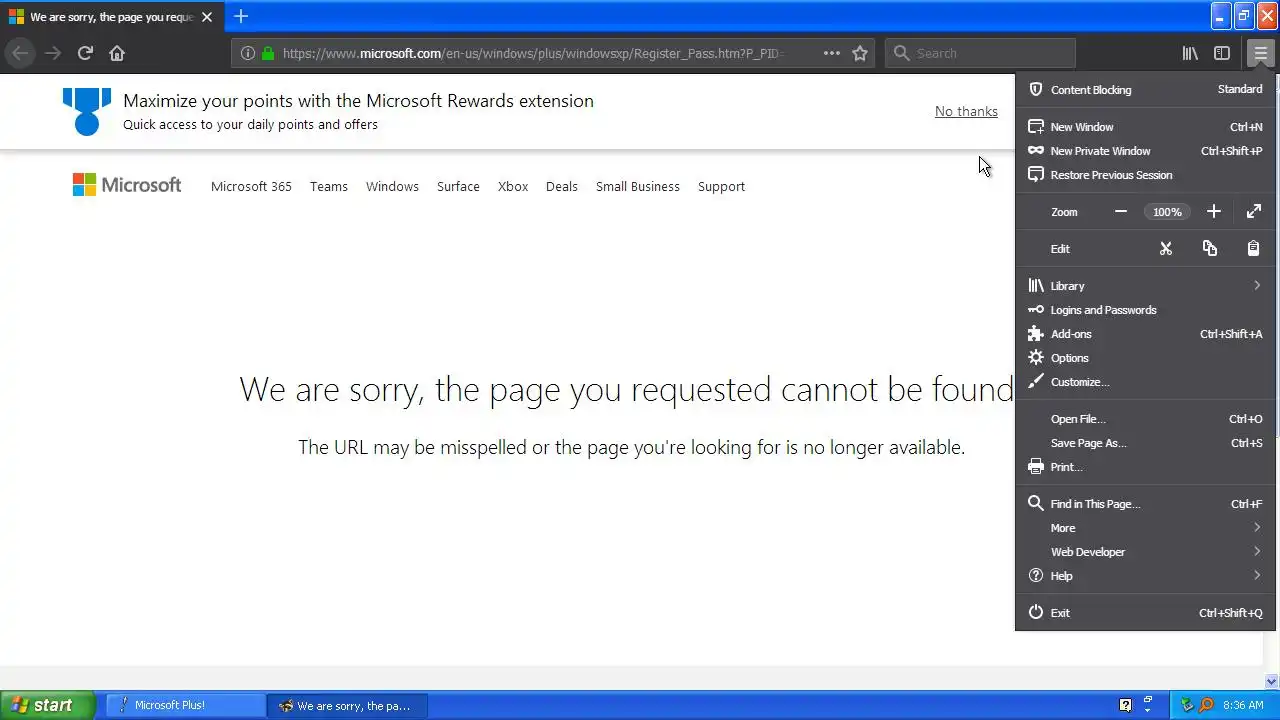Open Teams nav link
This screenshot has height=720, width=1280.
point(329,186)
